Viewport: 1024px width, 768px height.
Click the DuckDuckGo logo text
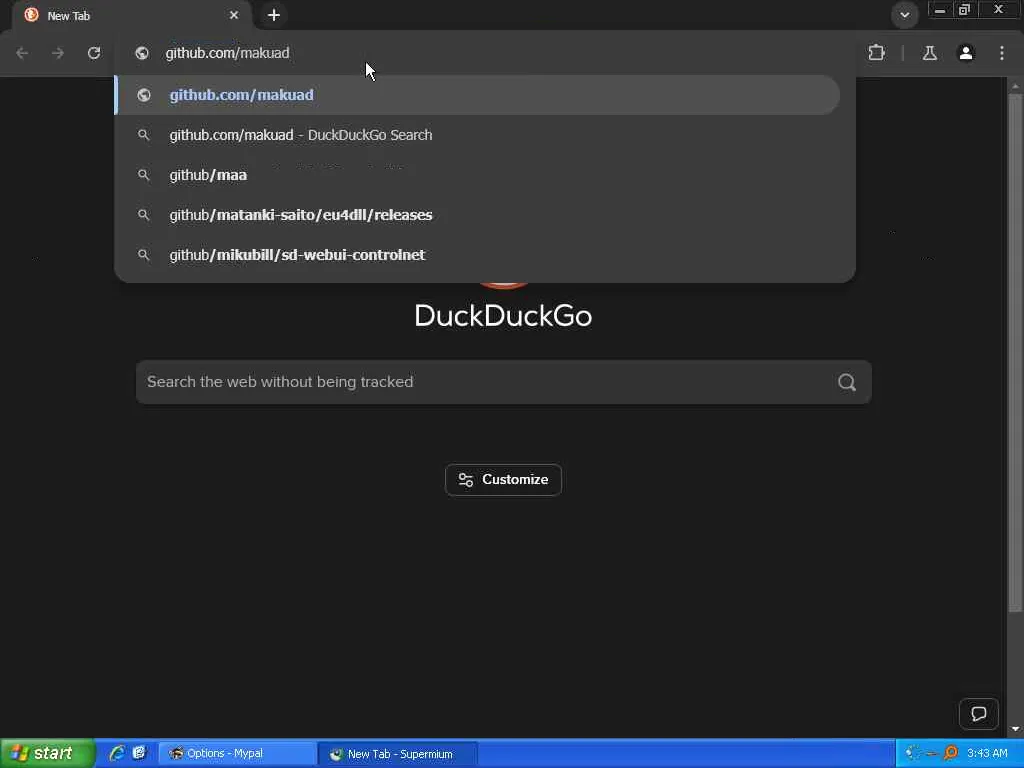[x=504, y=316]
